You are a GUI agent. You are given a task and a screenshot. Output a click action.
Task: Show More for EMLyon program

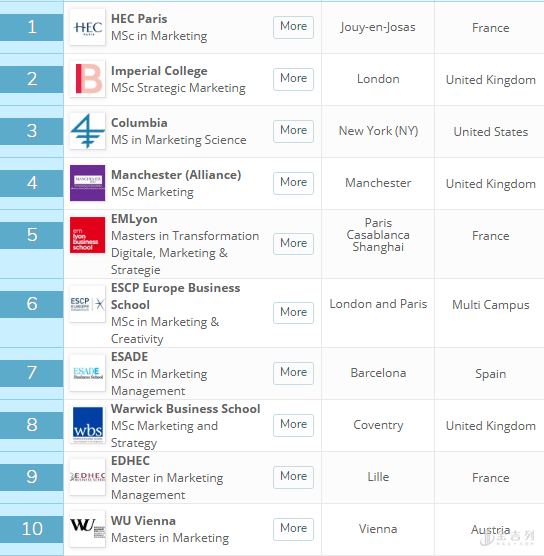[293, 244]
